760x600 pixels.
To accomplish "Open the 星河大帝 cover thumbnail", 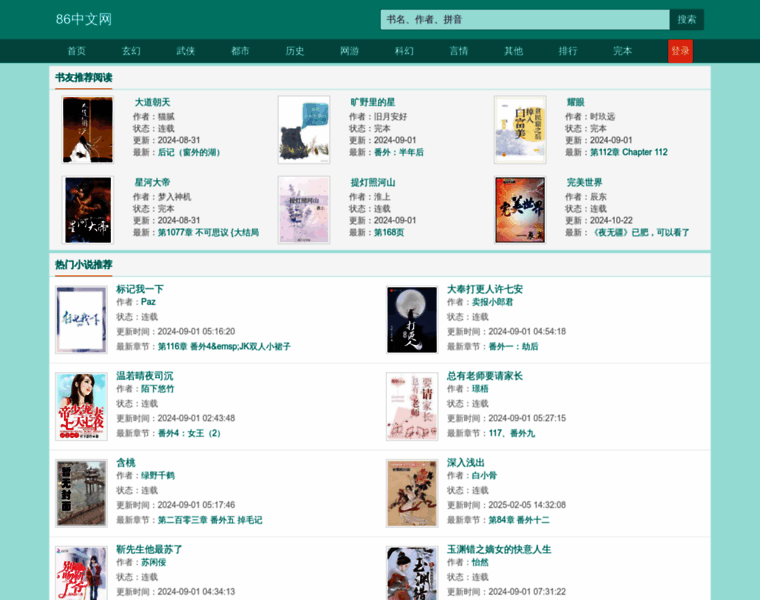I will point(88,210).
